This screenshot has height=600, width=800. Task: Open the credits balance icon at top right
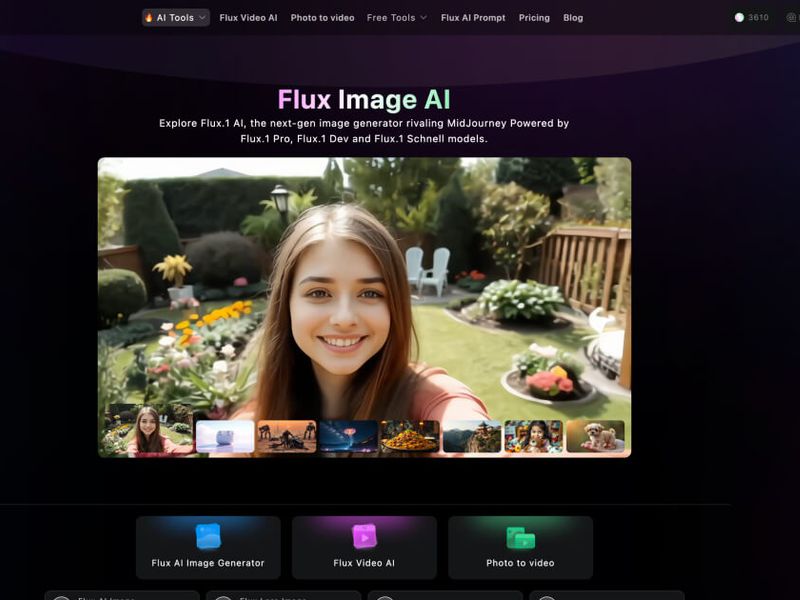coord(740,17)
